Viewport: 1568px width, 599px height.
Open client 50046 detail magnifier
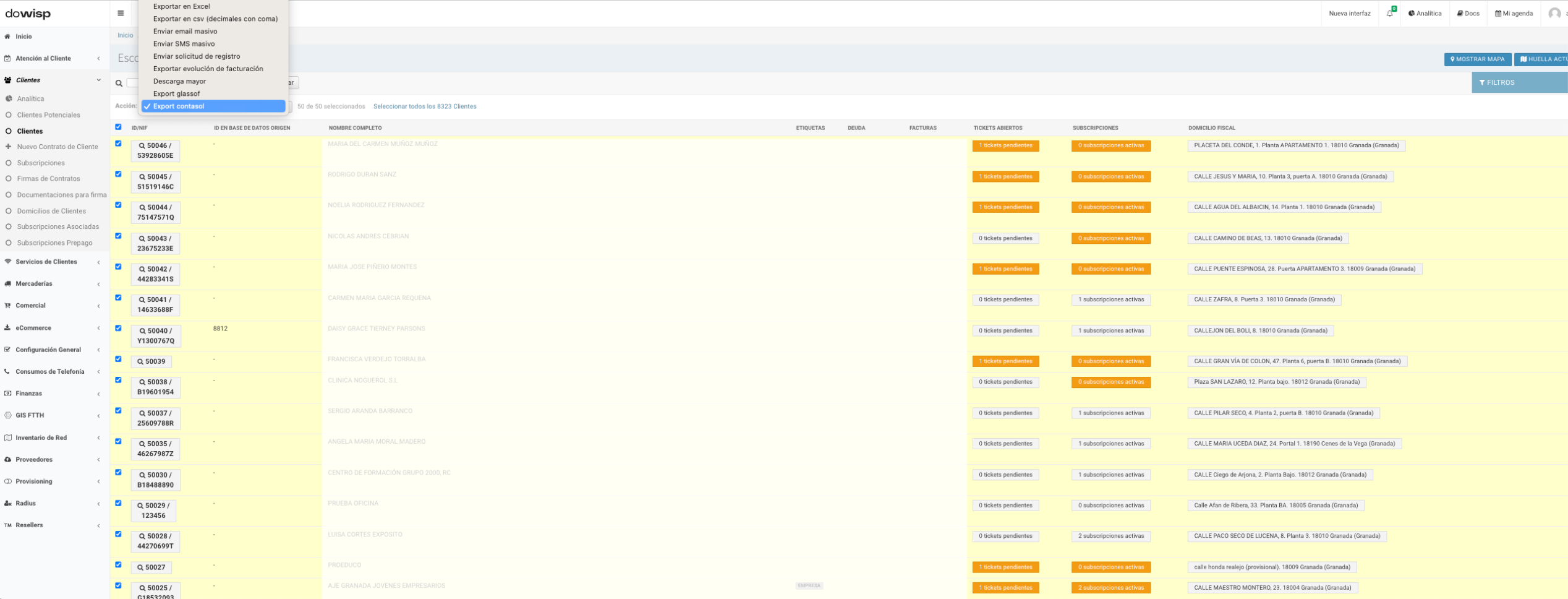pyautogui.click(x=142, y=146)
